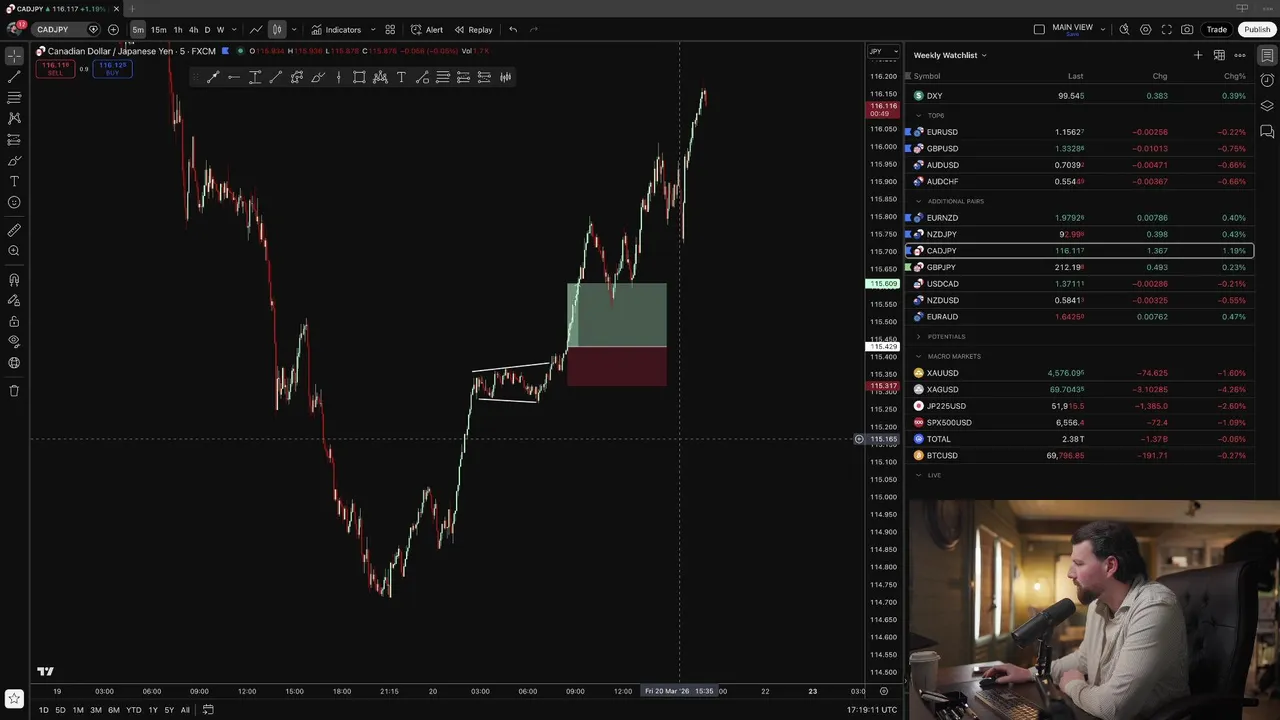Select the 1D date range tab
Viewport: 1280px width, 720px height.
click(43, 710)
